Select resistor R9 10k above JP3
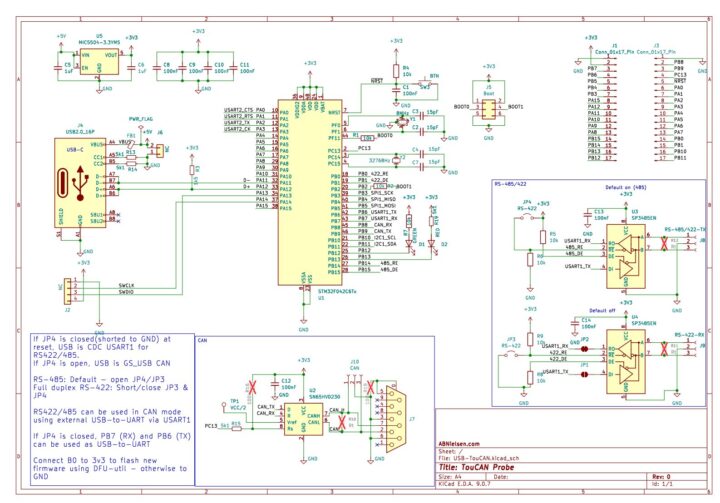This screenshot has width=720, height=503. coord(530,339)
